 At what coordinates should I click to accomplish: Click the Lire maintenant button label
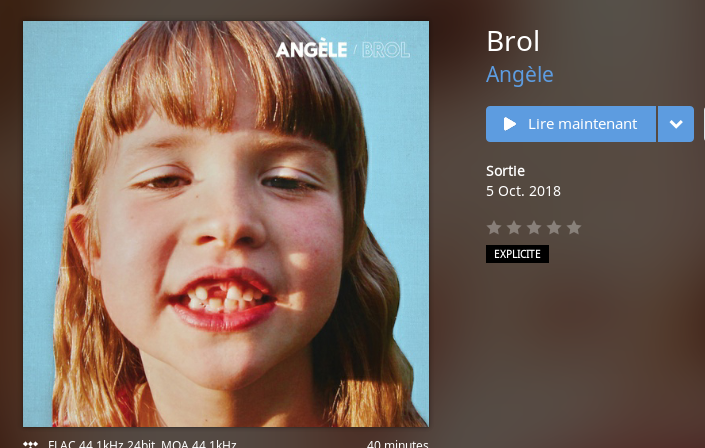click(x=582, y=124)
